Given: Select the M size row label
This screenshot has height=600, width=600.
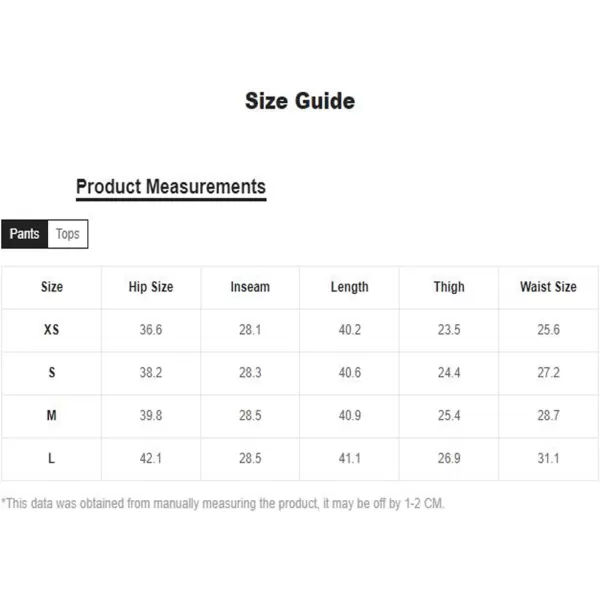Looking at the screenshot, I should [52, 416].
